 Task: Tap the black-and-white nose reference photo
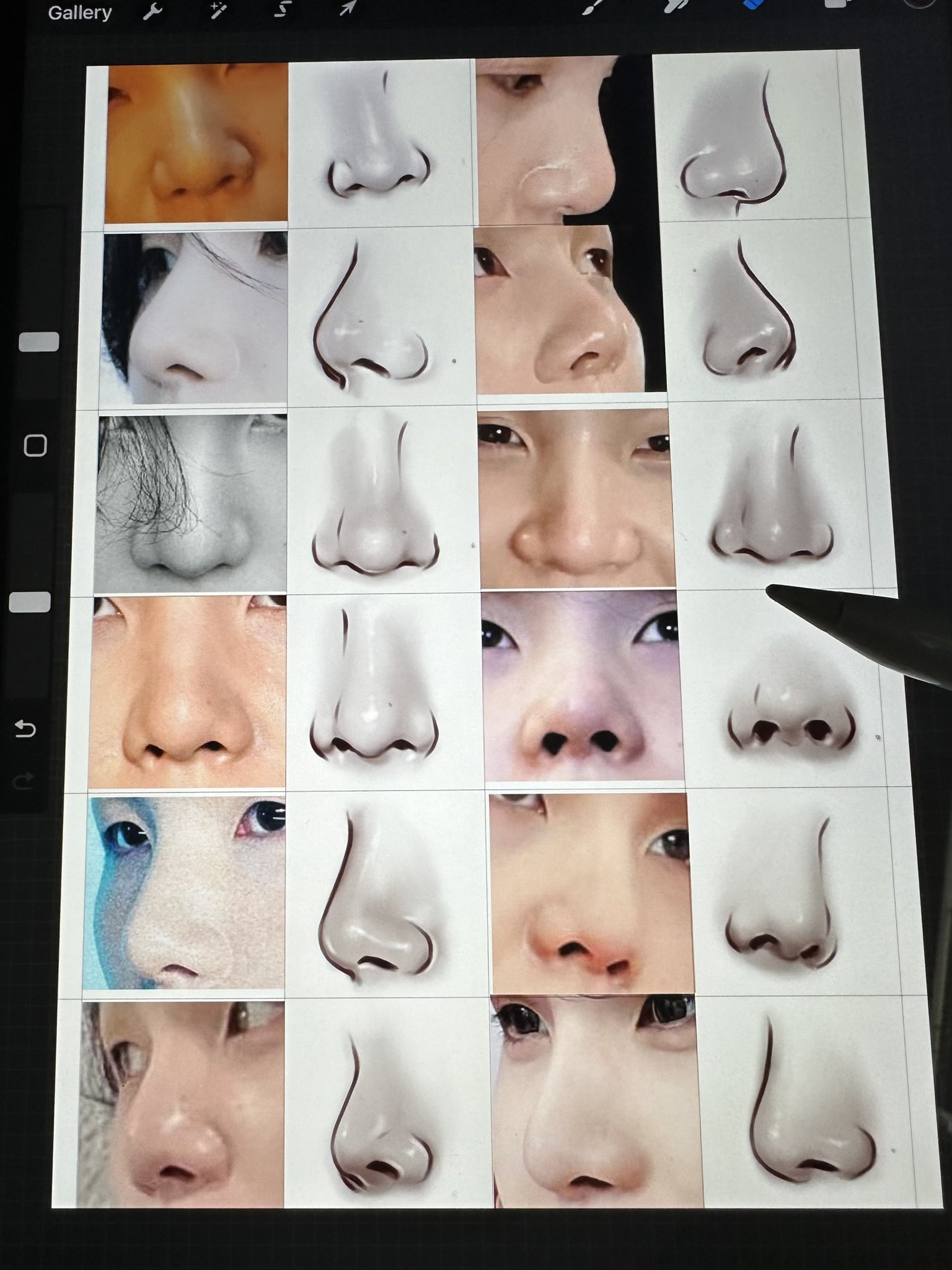[x=191, y=504]
